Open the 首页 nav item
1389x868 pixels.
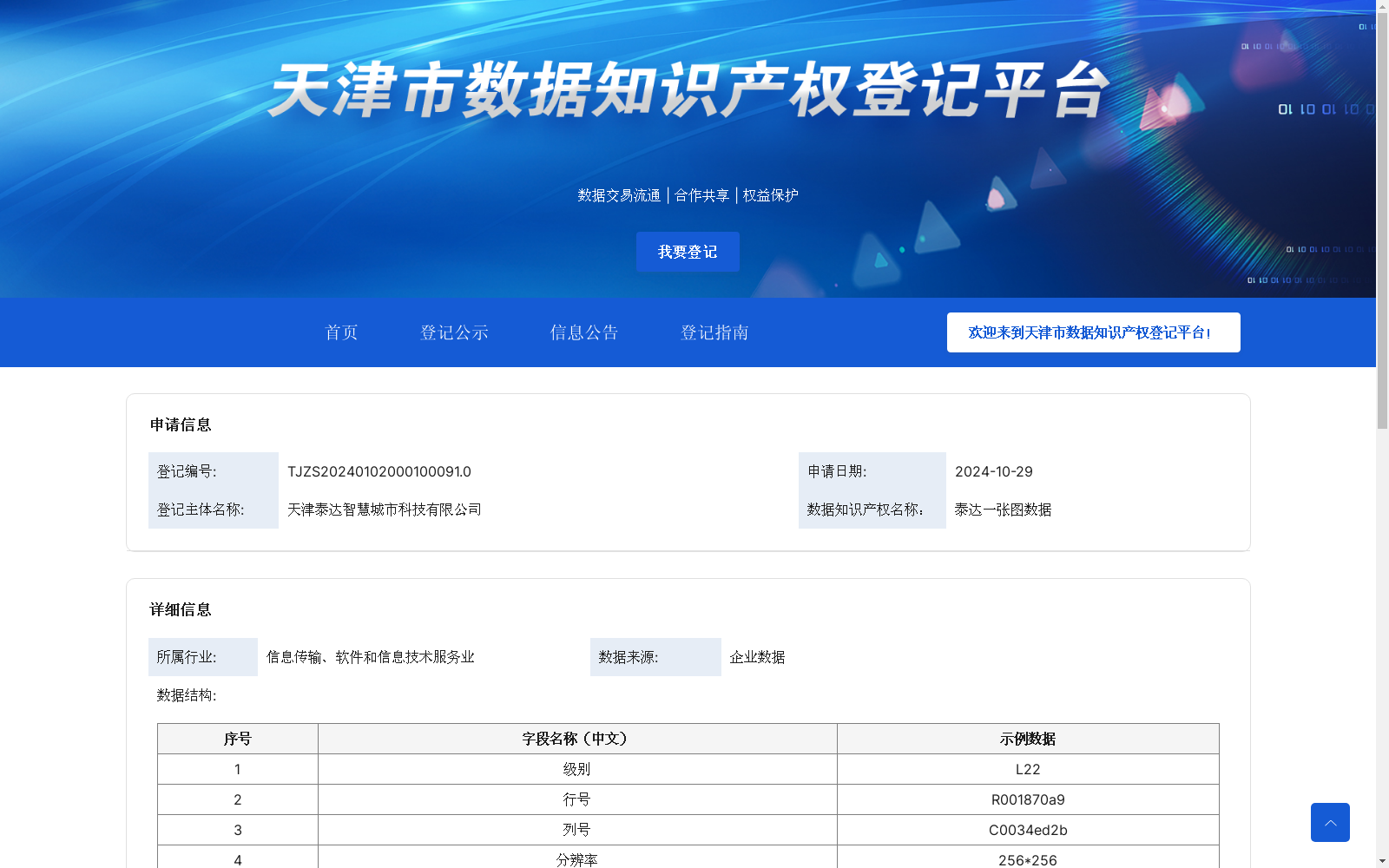click(341, 332)
